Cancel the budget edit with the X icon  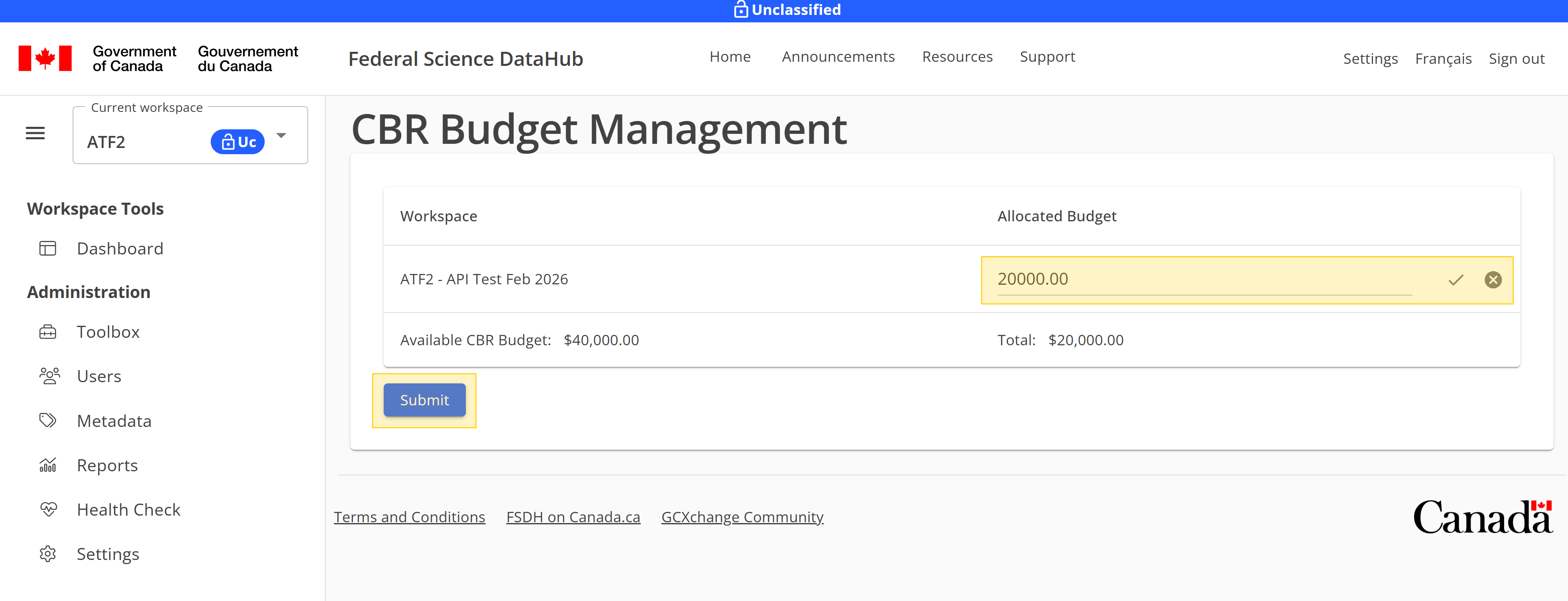pyautogui.click(x=1493, y=280)
